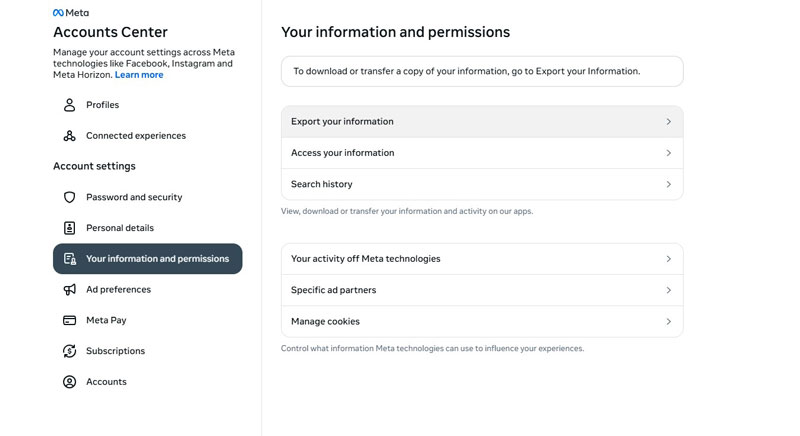Click the Meta Pay card icon
The image size is (800, 436).
coord(70,321)
